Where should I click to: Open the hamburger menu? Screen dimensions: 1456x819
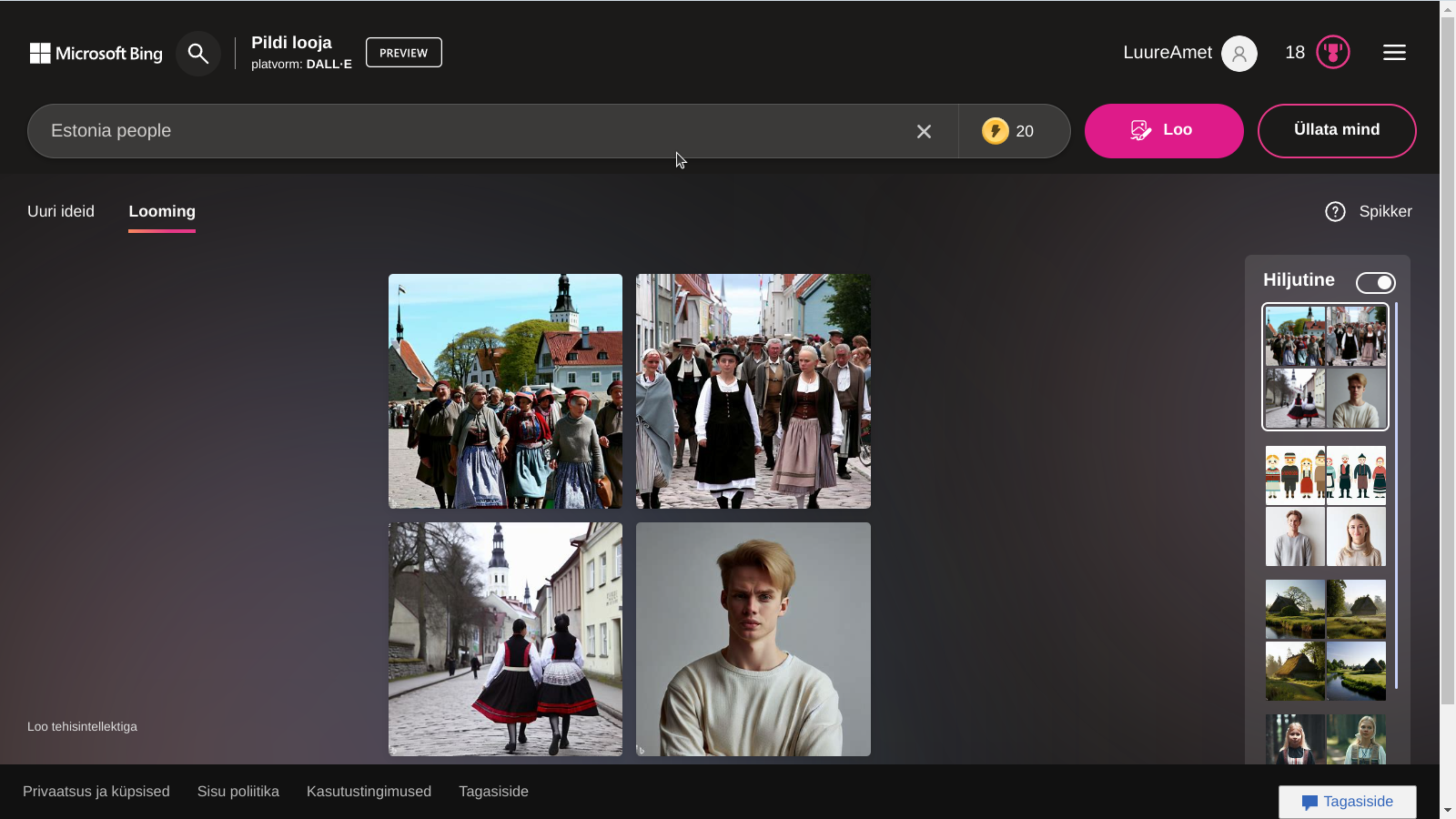pyautogui.click(x=1394, y=53)
